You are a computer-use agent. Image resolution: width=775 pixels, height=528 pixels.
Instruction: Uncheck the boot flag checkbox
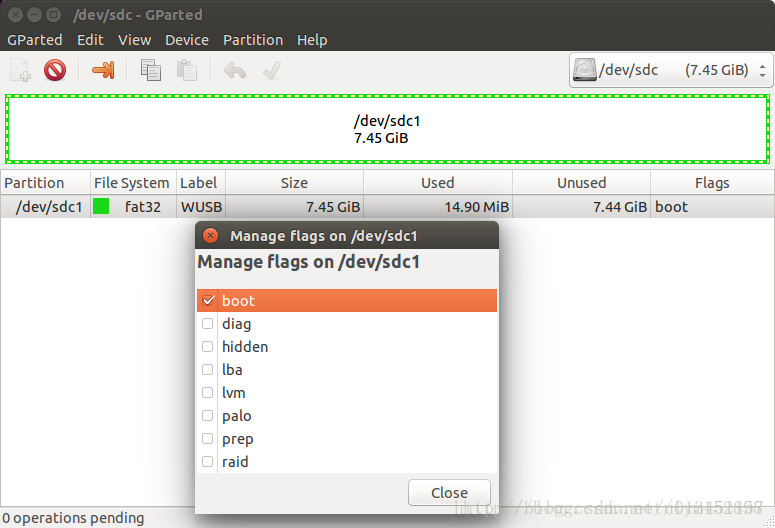coord(208,300)
